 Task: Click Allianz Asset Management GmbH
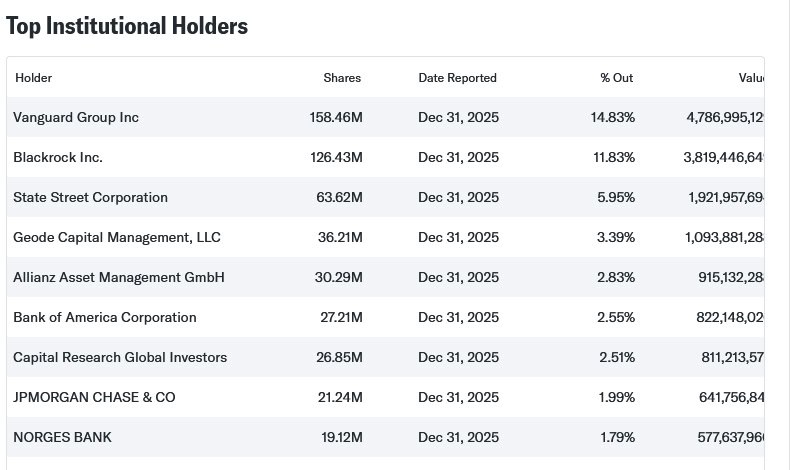pyautogui.click(x=119, y=278)
